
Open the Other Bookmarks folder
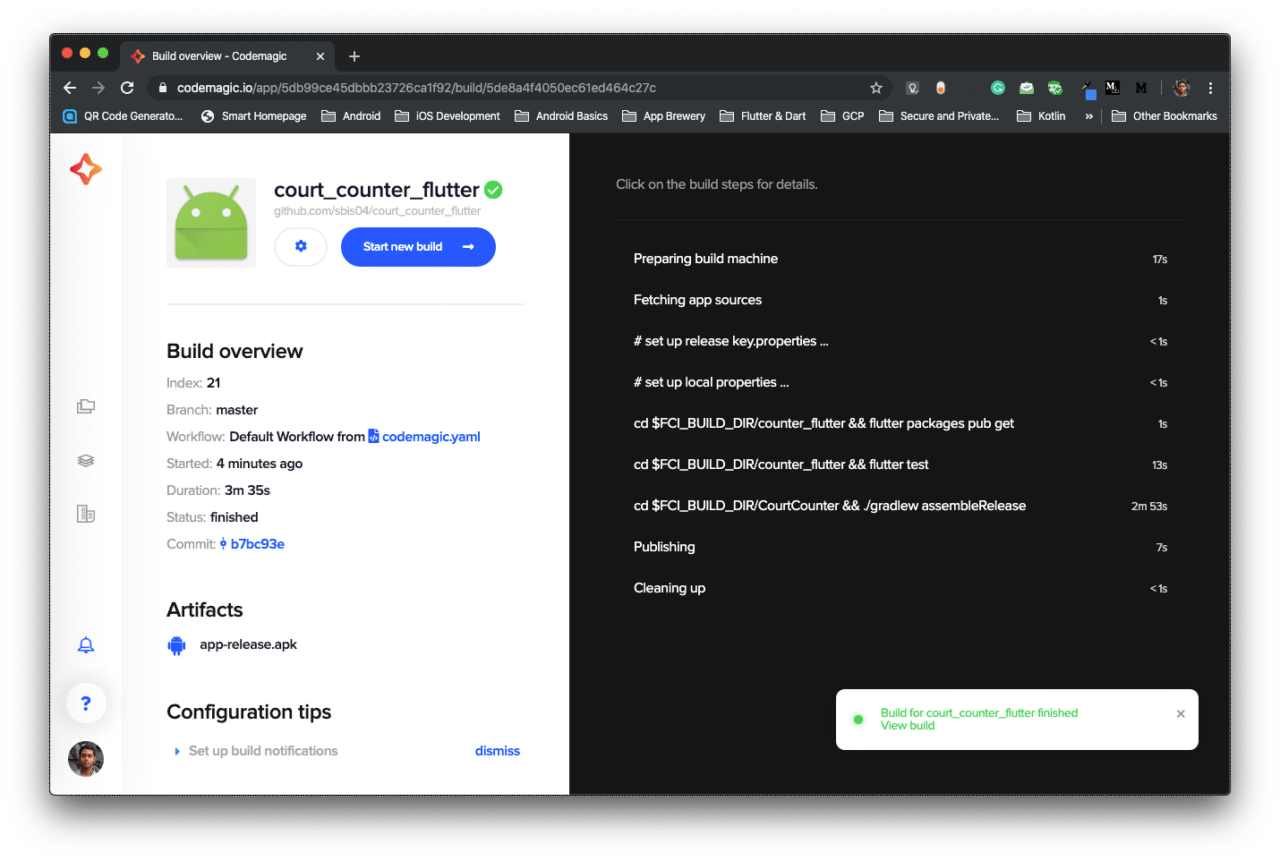coord(1164,116)
